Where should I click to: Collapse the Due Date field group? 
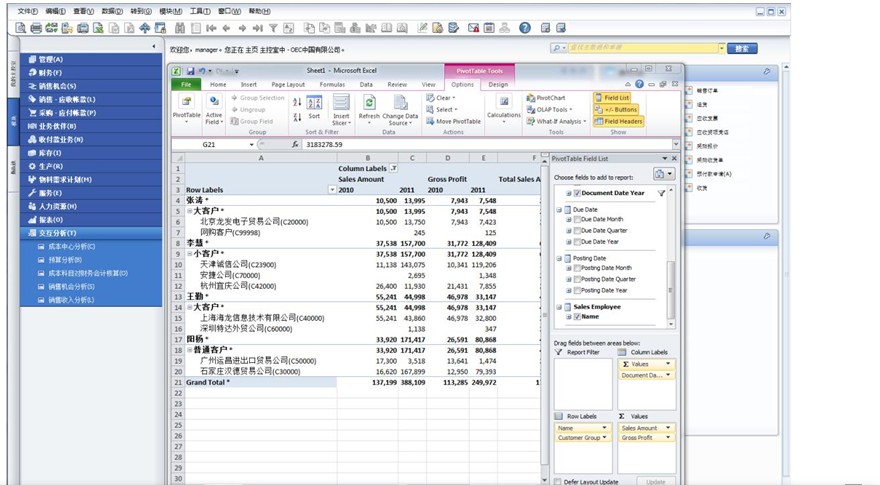(x=559, y=209)
